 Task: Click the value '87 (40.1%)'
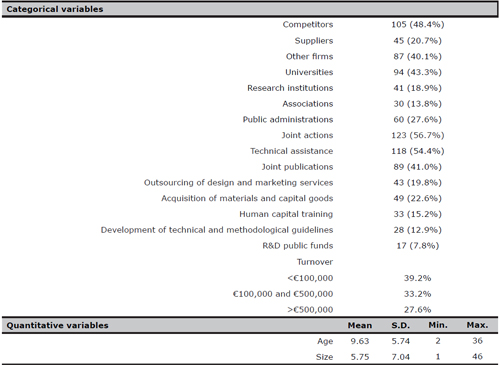[x=417, y=56]
